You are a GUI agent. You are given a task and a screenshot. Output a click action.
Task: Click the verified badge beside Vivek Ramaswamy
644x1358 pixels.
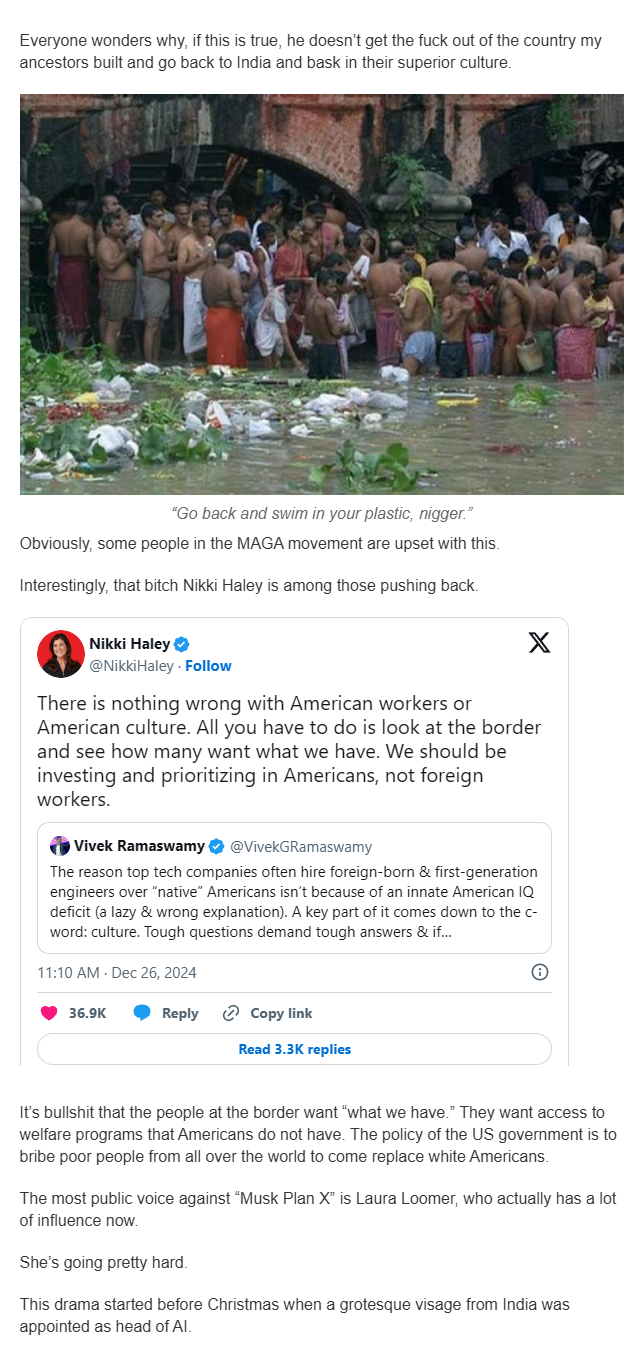tap(215, 846)
